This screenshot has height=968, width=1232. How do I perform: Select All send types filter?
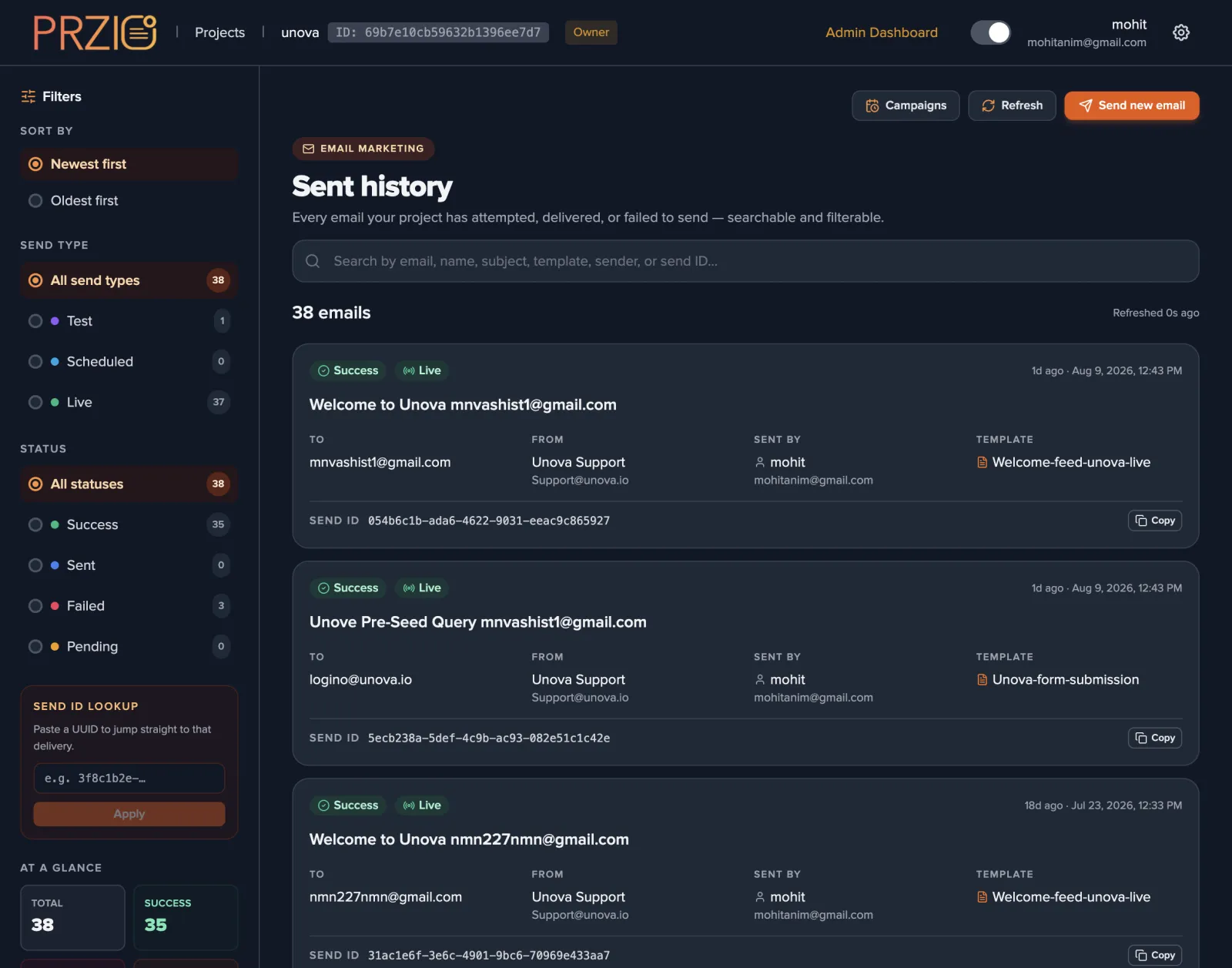point(129,280)
